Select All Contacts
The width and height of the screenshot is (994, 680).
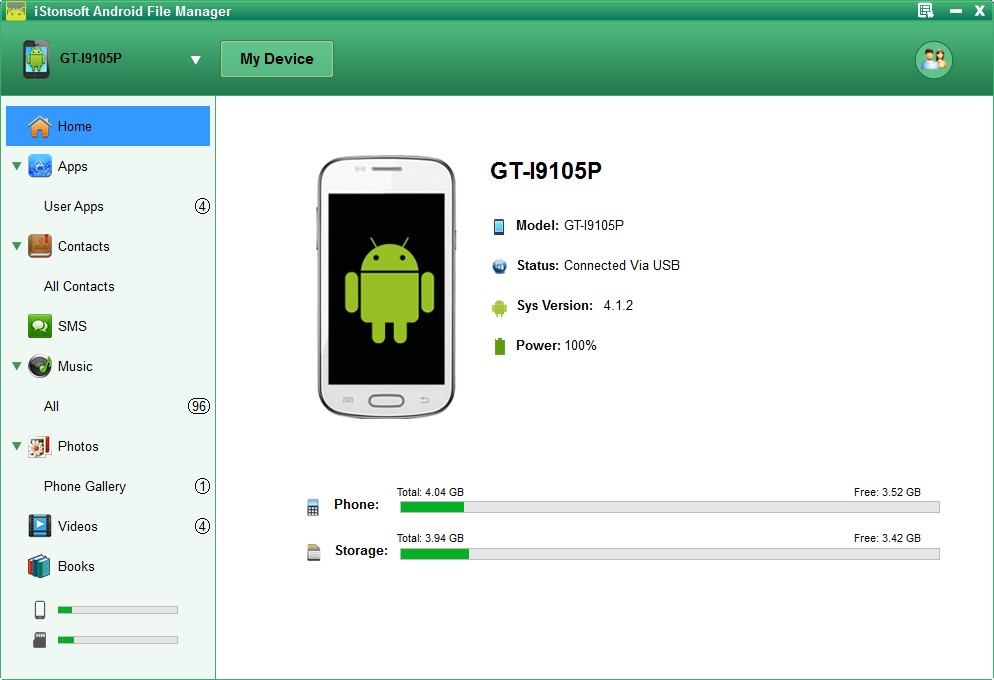pos(79,286)
